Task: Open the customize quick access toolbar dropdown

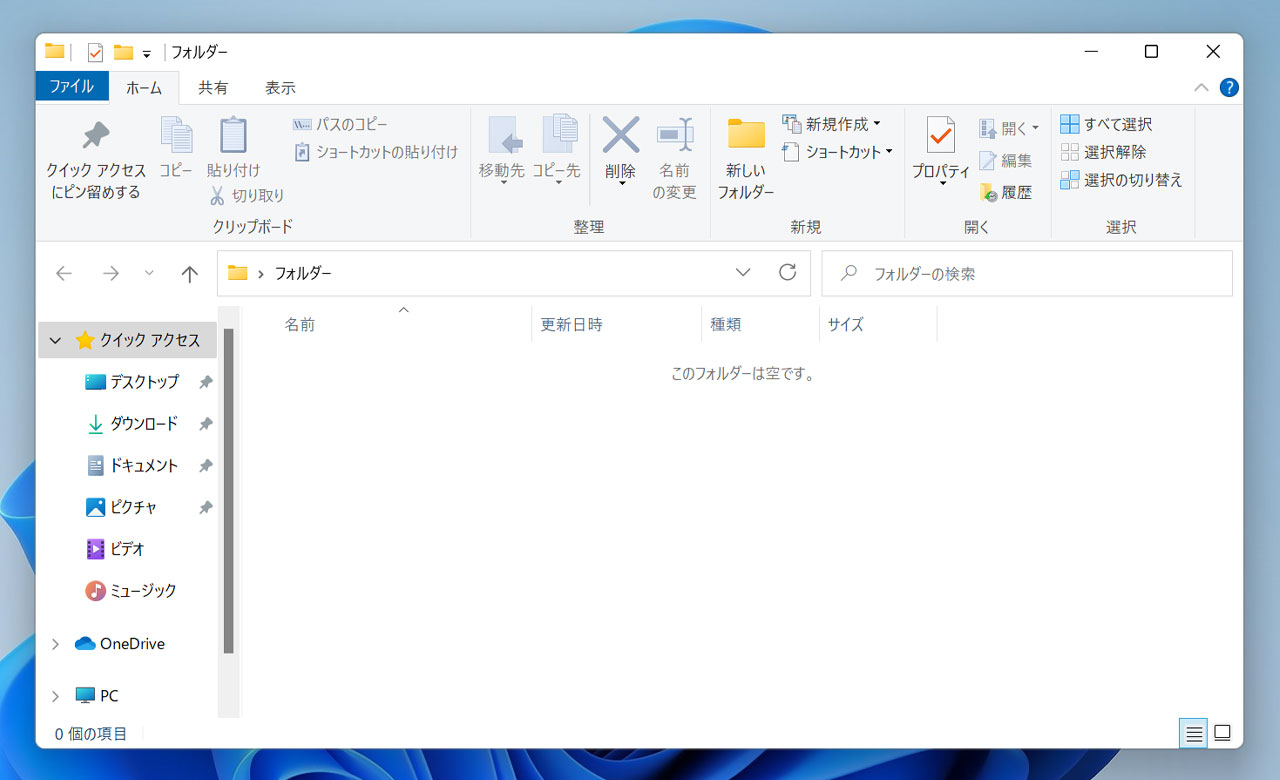Action: (x=146, y=53)
